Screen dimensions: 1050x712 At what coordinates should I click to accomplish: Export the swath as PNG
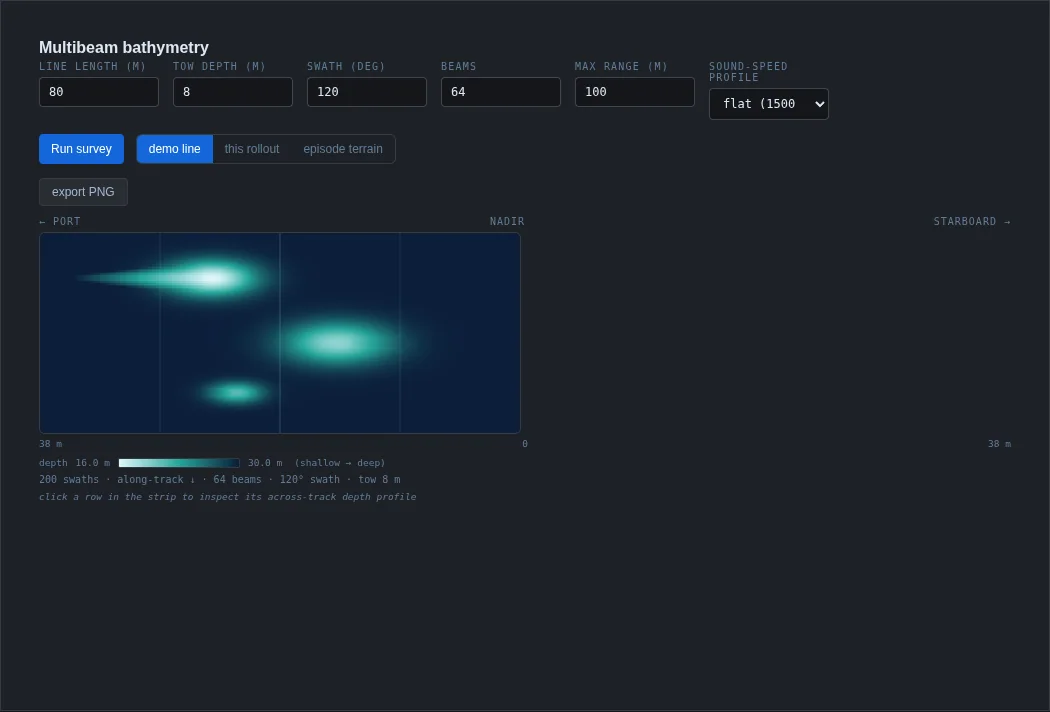(x=83, y=192)
